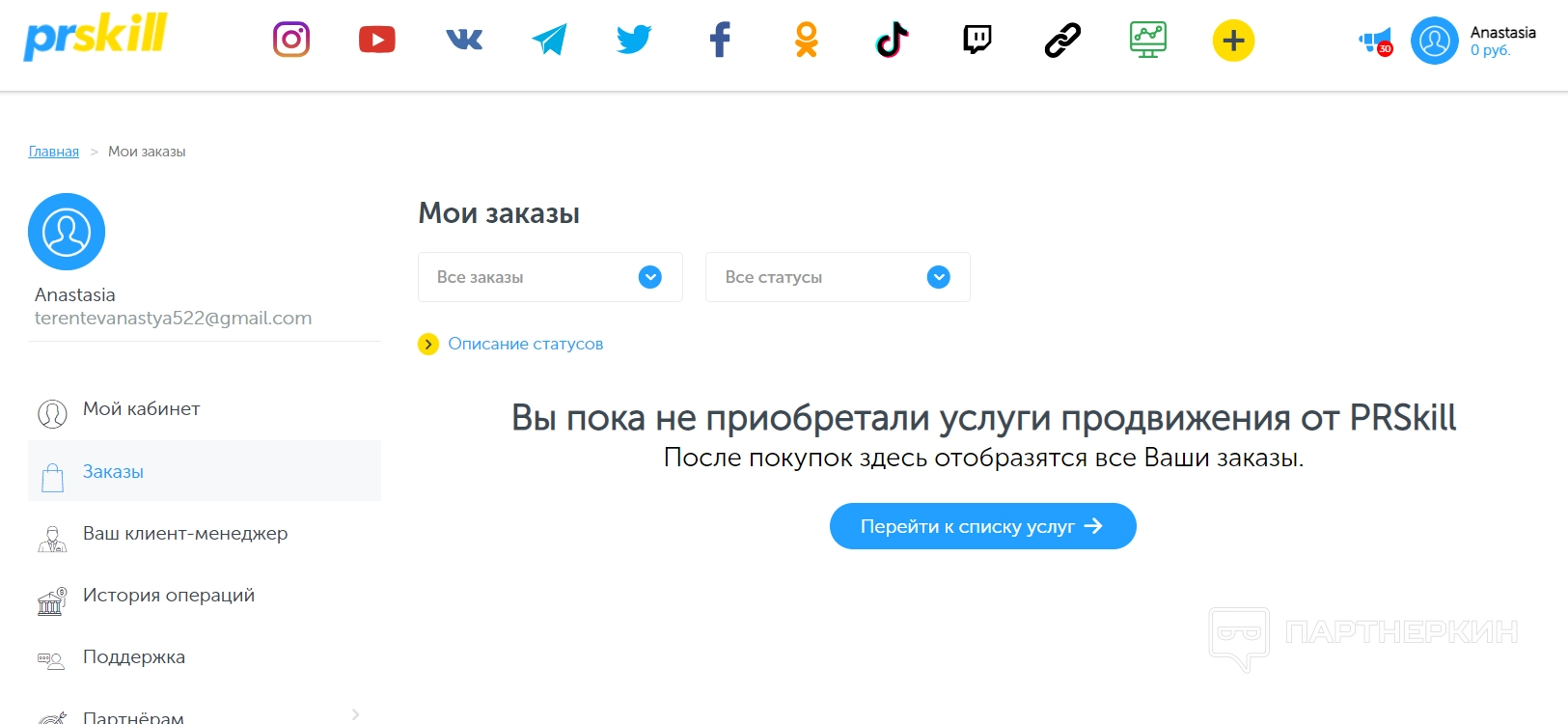1568x724 pixels.
Task: Click the Anastasia name under sidebar avatar
Action: point(75,294)
